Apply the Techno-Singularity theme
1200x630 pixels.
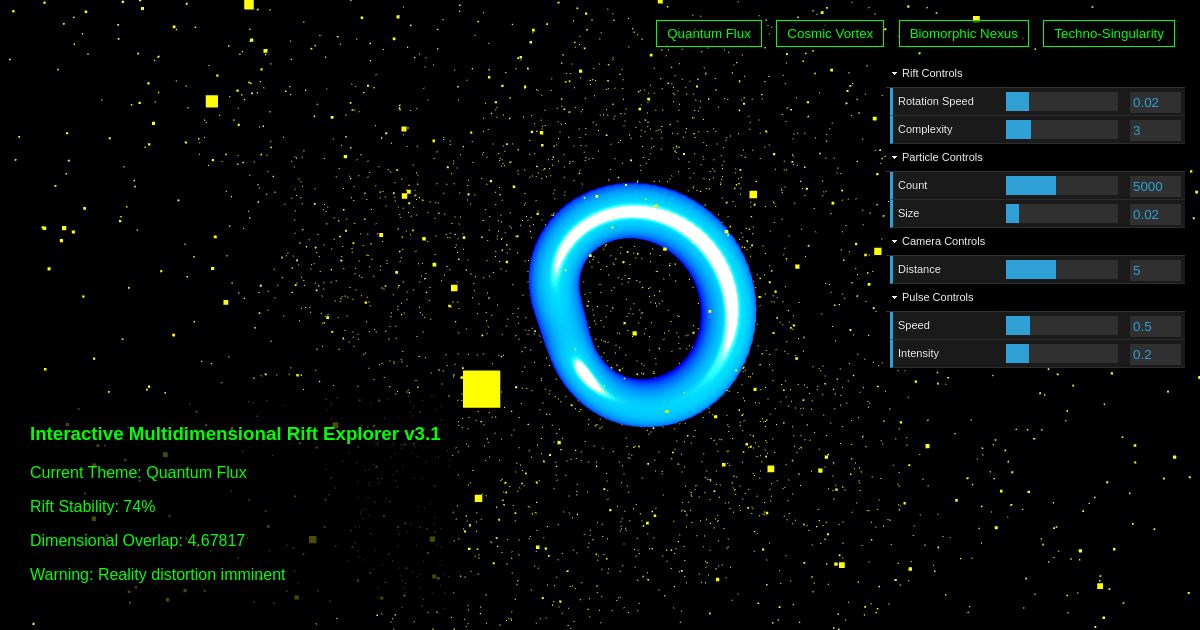click(1109, 33)
